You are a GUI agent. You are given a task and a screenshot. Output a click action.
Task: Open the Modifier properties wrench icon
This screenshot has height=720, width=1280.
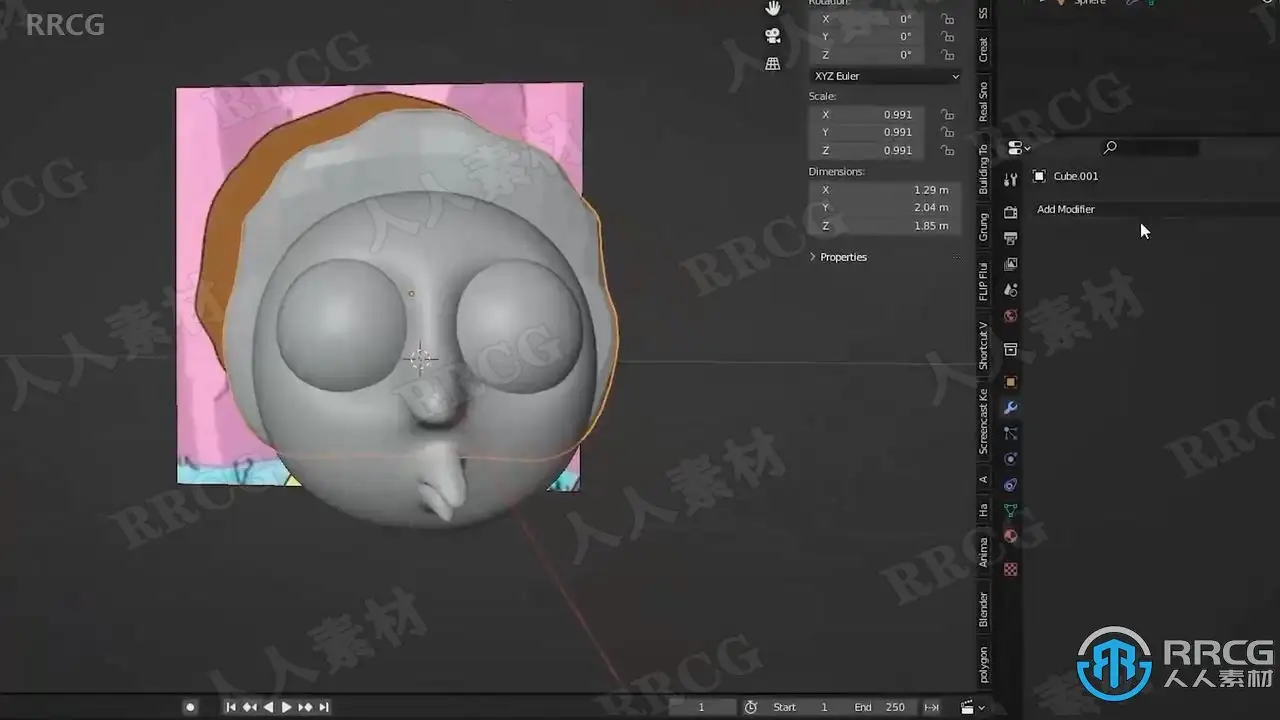click(x=1010, y=408)
